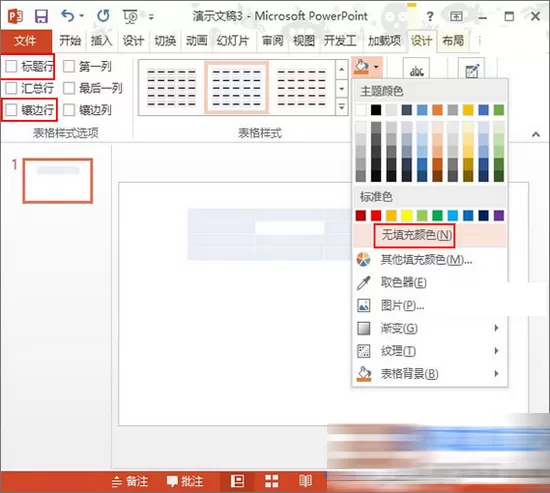The height and width of the screenshot is (493, 550).
Task: Open shading dropdown arrow next to bucket
Action: tap(376, 67)
